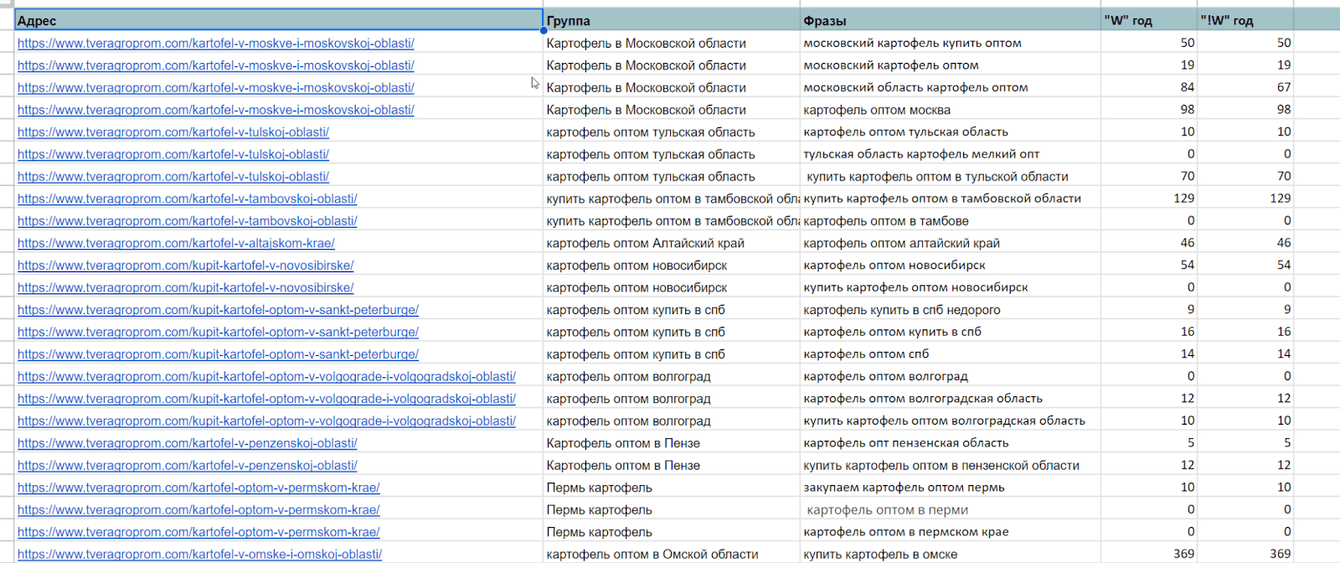This screenshot has height=563, width=1340.
Task: Select phrase 'закупаем картофель оптом пермь'
Action: tap(905, 487)
